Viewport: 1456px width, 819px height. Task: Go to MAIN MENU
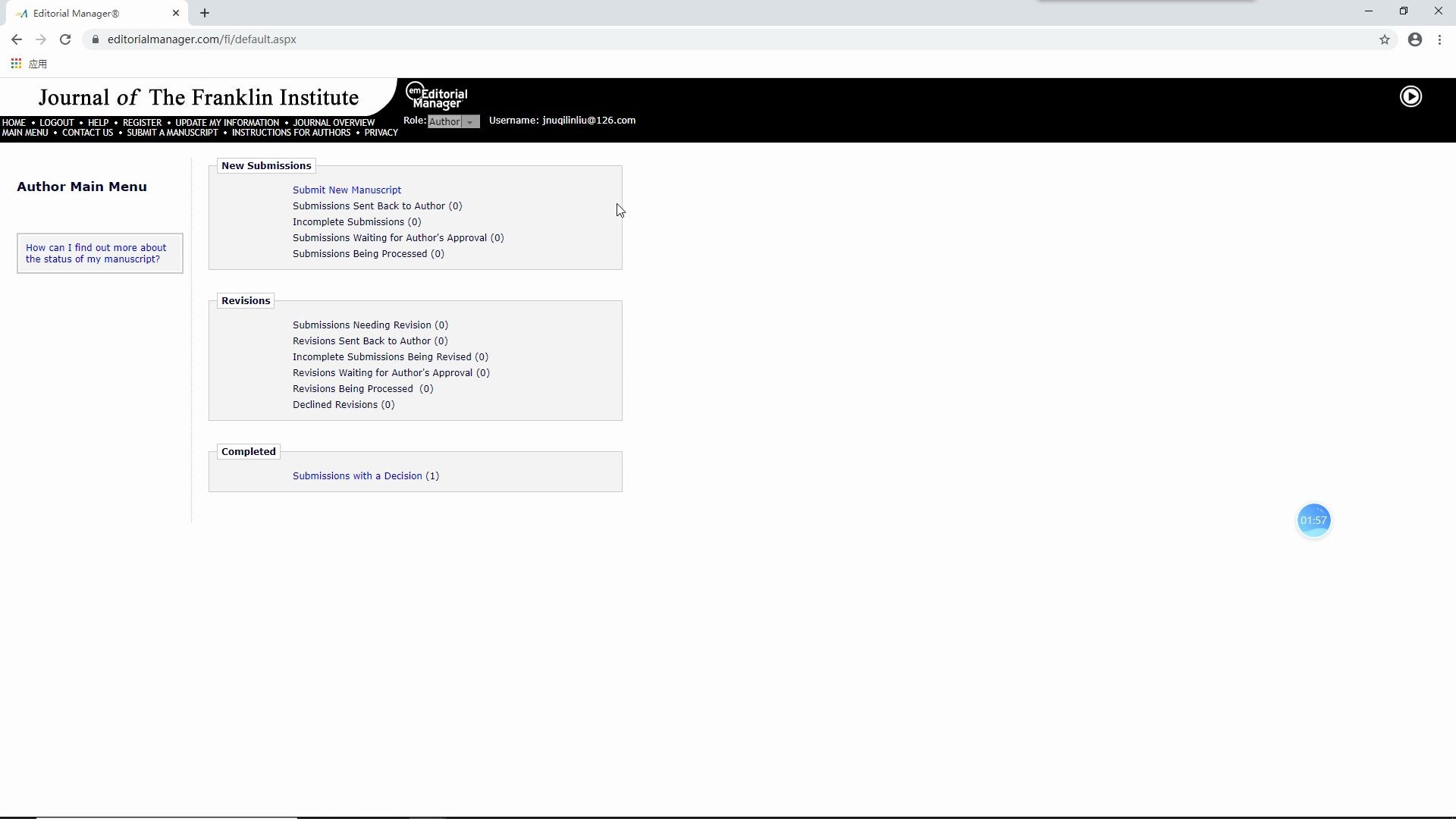[x=25, y=133]
